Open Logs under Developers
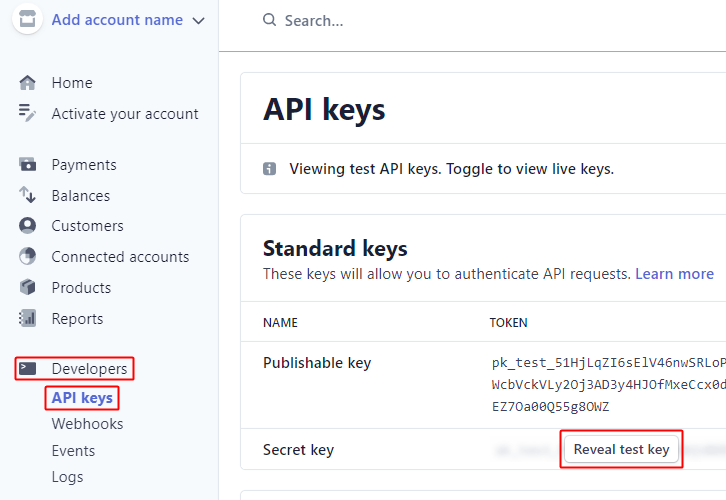Viewport: 726px width, 500px height. pos(67,477)
